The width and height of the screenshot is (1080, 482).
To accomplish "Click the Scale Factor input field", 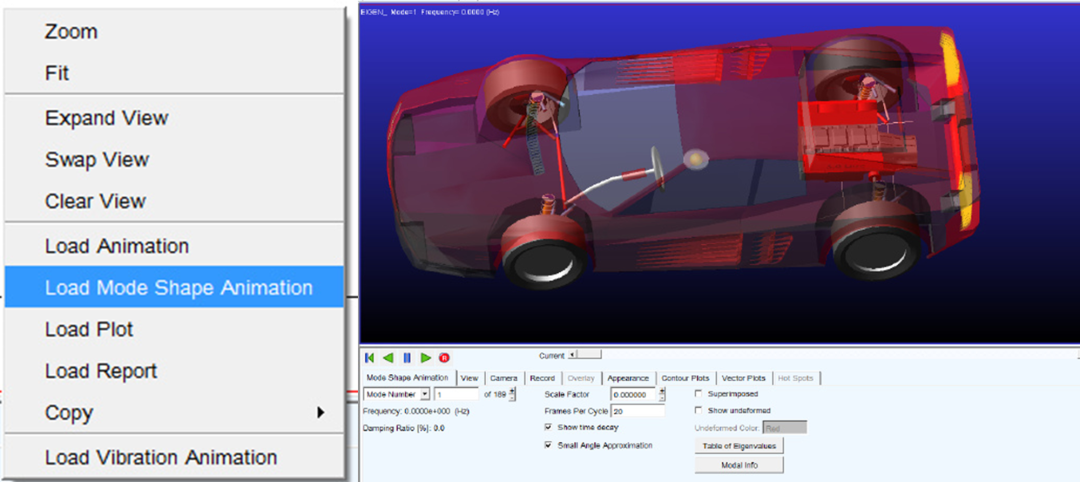I will coord(633,395).
